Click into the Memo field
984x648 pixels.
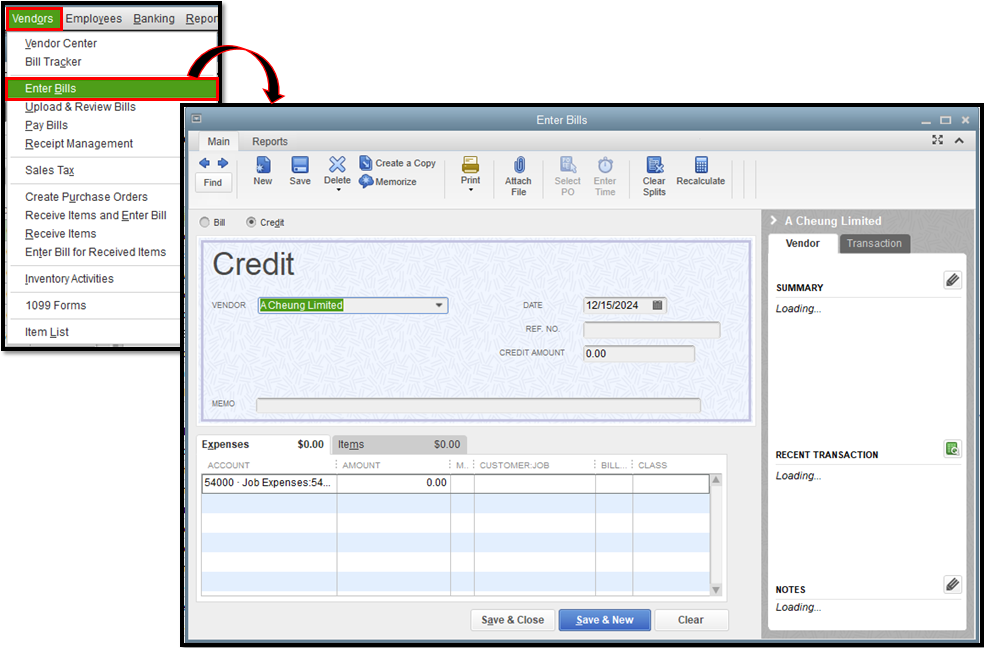click(x=478, y=405)
